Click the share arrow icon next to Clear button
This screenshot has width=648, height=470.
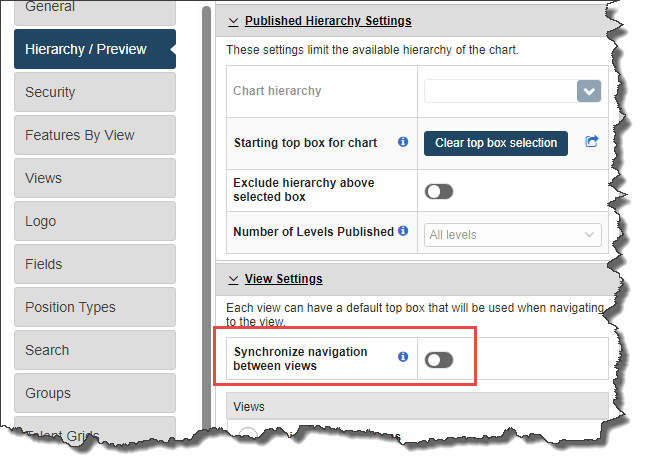click(x=592, y=141)
